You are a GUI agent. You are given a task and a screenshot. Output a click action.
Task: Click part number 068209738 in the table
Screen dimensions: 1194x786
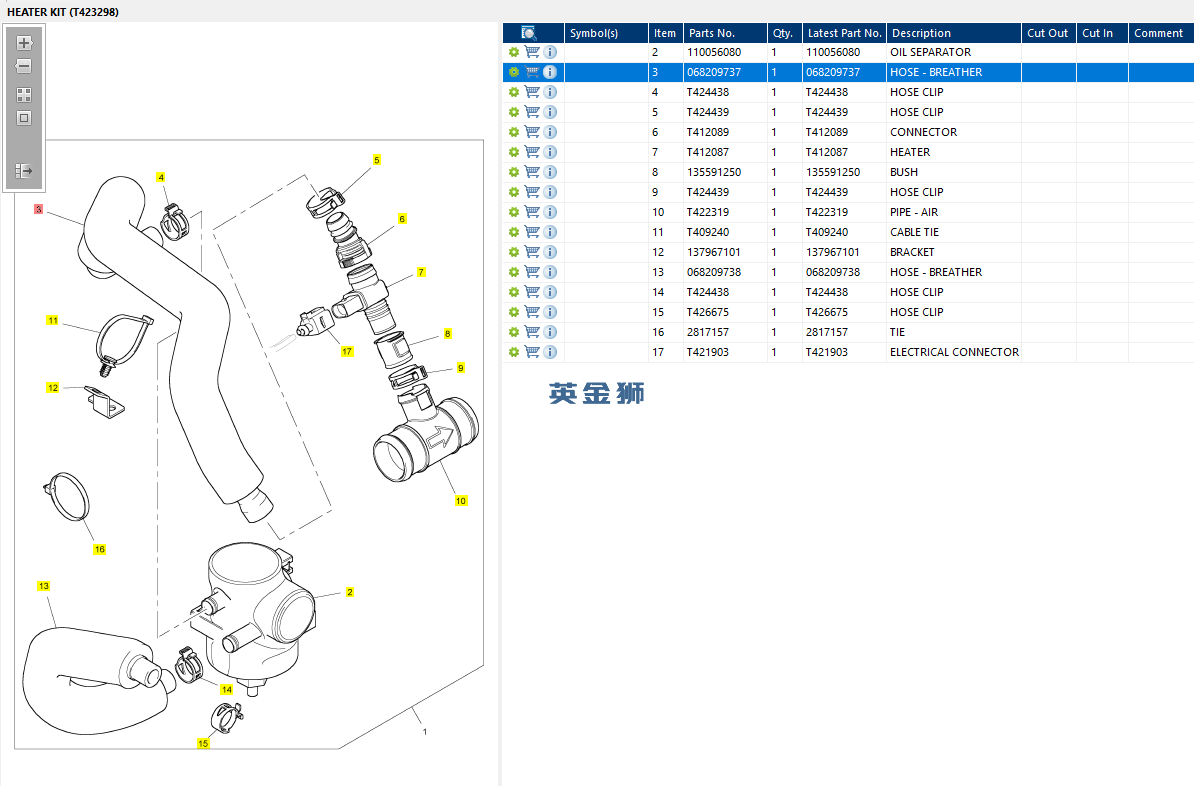[714, 272]
